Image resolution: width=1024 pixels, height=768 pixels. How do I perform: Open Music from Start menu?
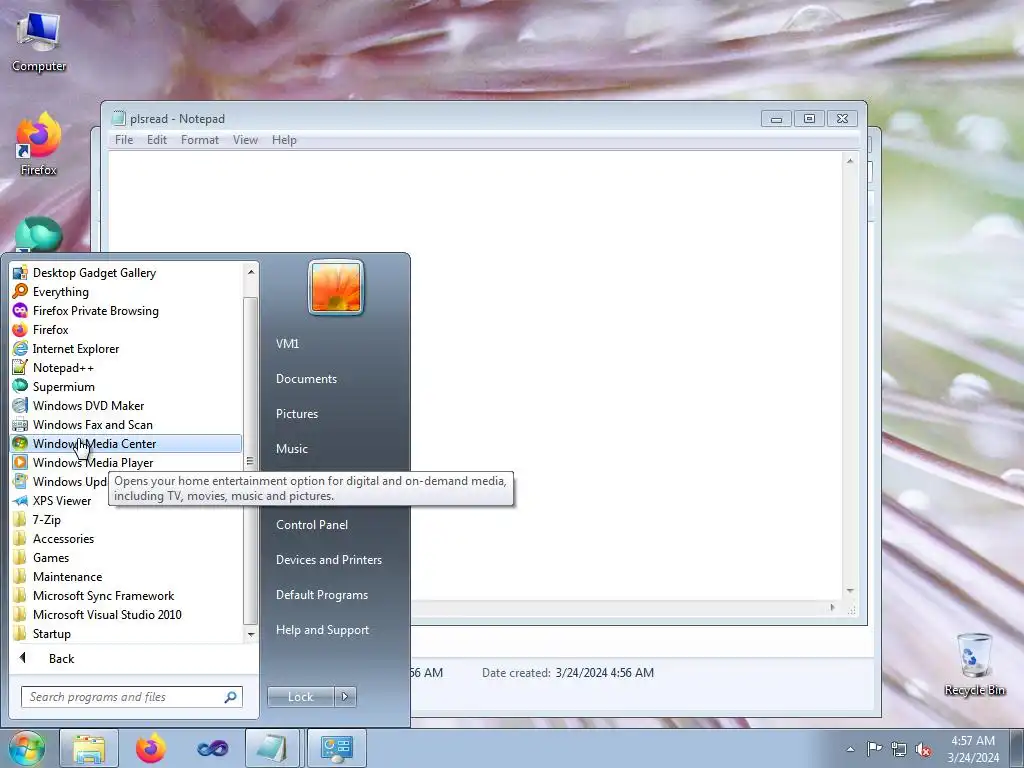tap(292, 449)
